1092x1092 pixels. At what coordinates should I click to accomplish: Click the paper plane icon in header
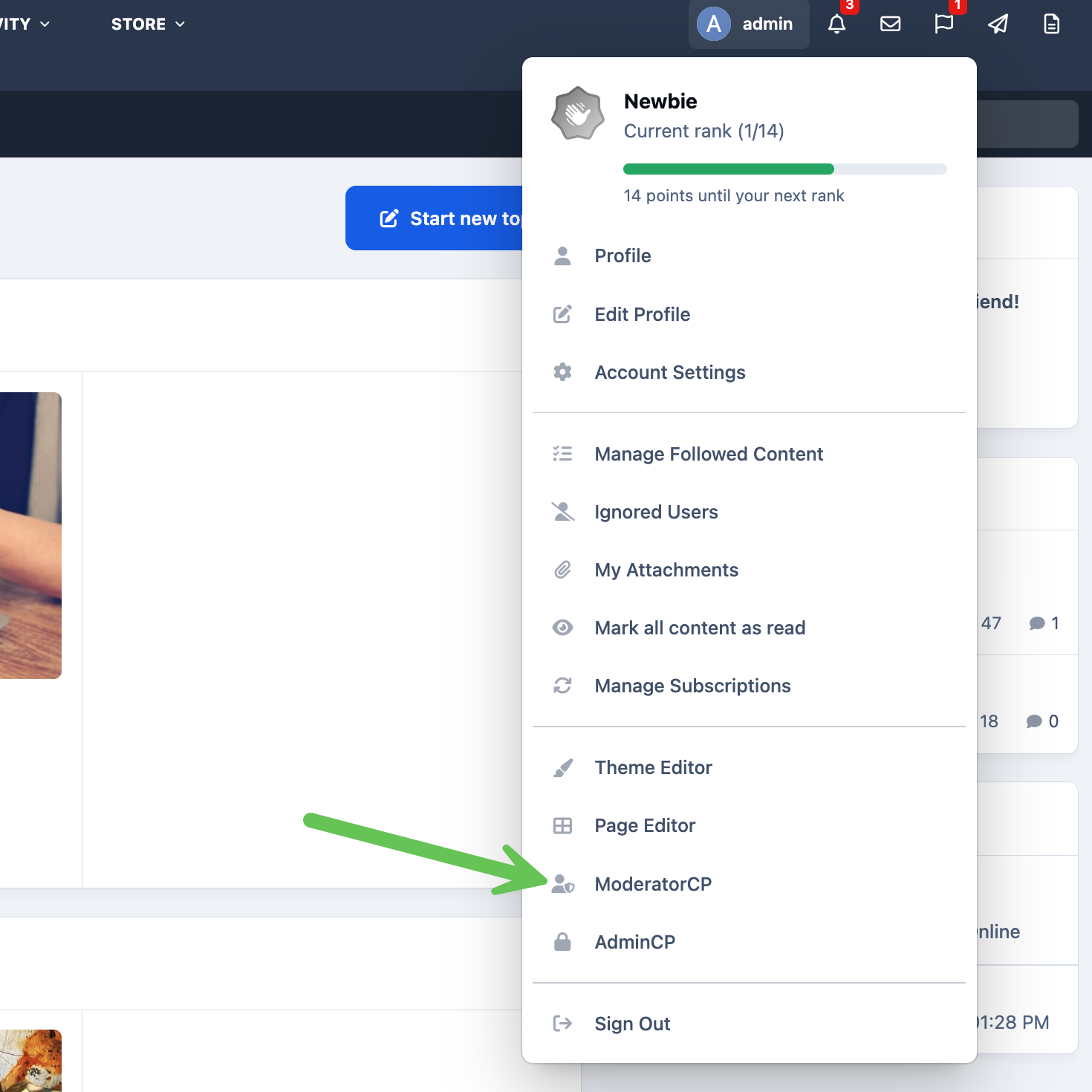pyautogui.click(x=998, y=24)
